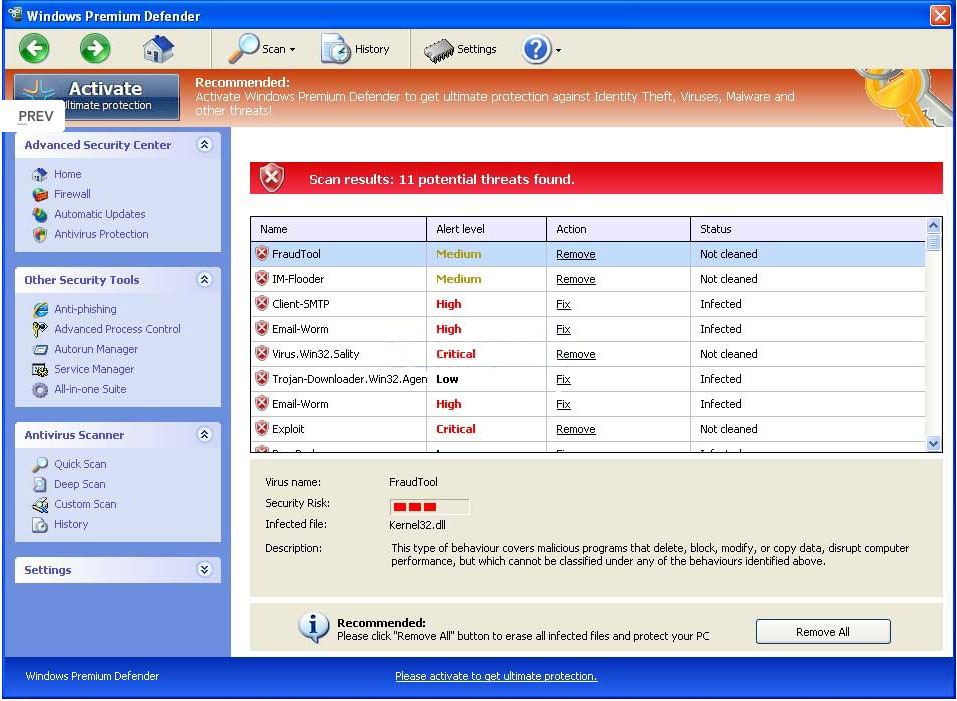
Task: Click the Activate ultimate protection button
Action: coord(96,96)
